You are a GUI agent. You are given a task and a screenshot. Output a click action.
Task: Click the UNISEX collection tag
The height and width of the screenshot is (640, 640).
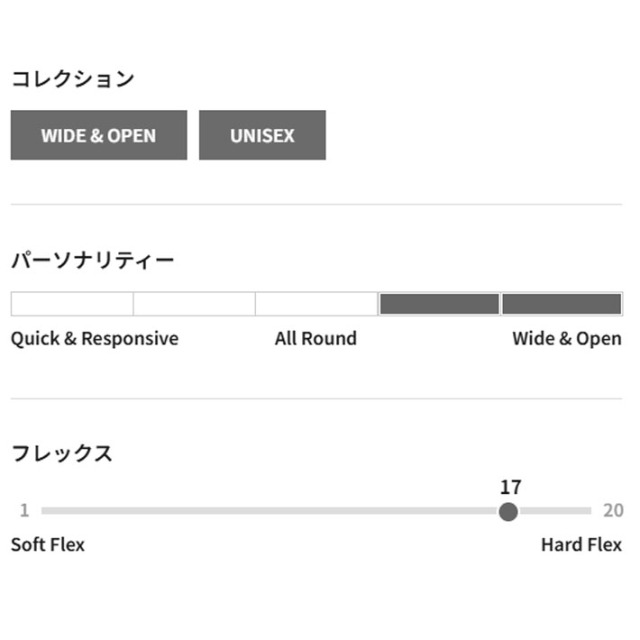coord(262,135)
